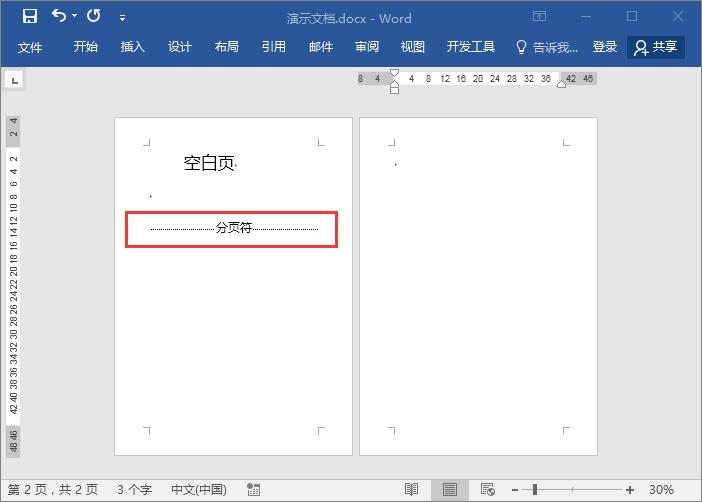Click the 分页符 page break line
This screenshot has height=502, width=702.
click(234, 228)
